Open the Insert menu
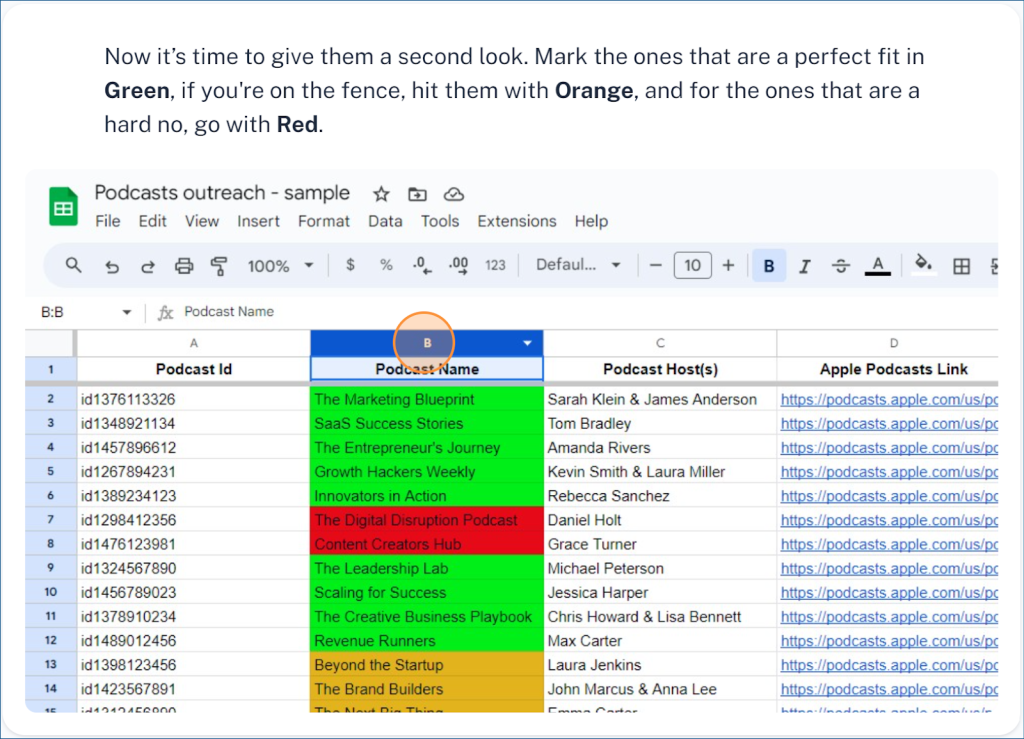The image size is (1024, 739). click(259, 221)
